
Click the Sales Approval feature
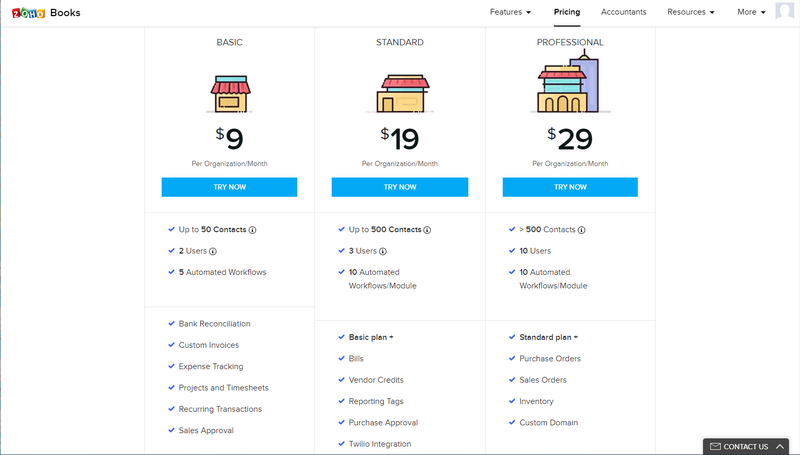(206, 431)
